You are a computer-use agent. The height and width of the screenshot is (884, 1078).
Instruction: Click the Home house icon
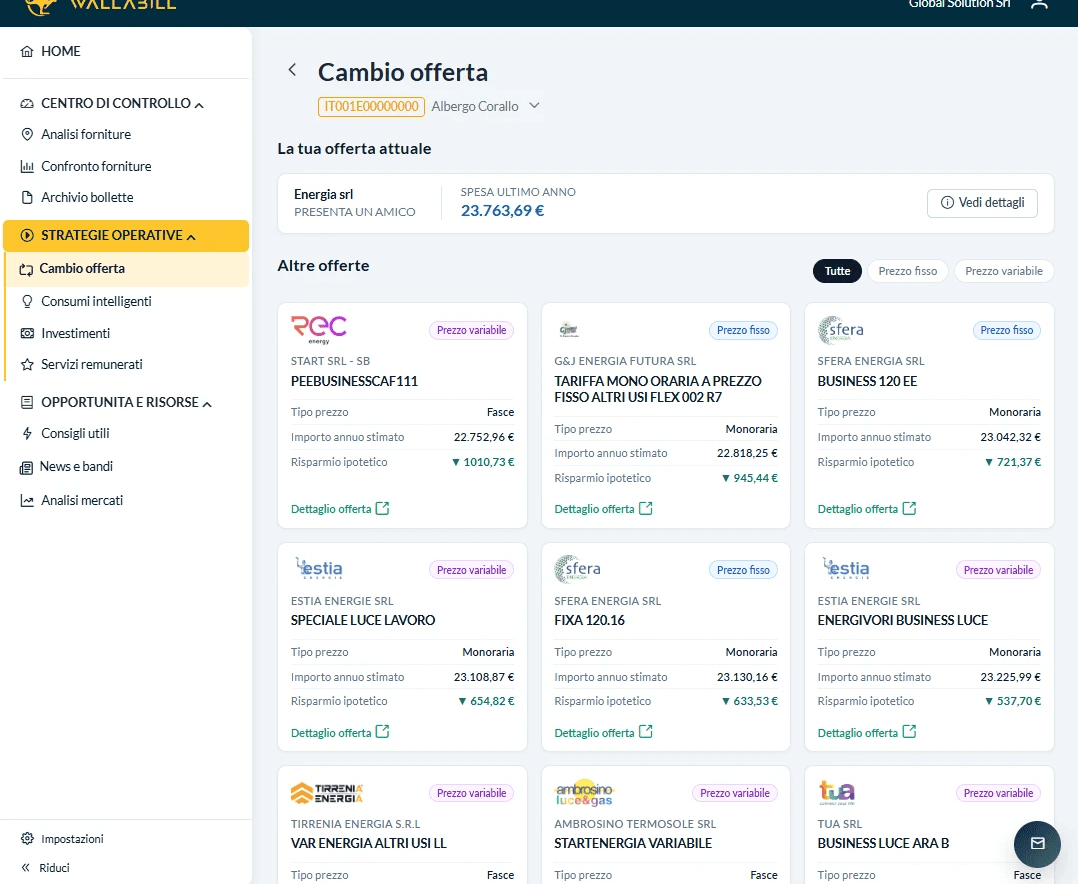(27, 52)
